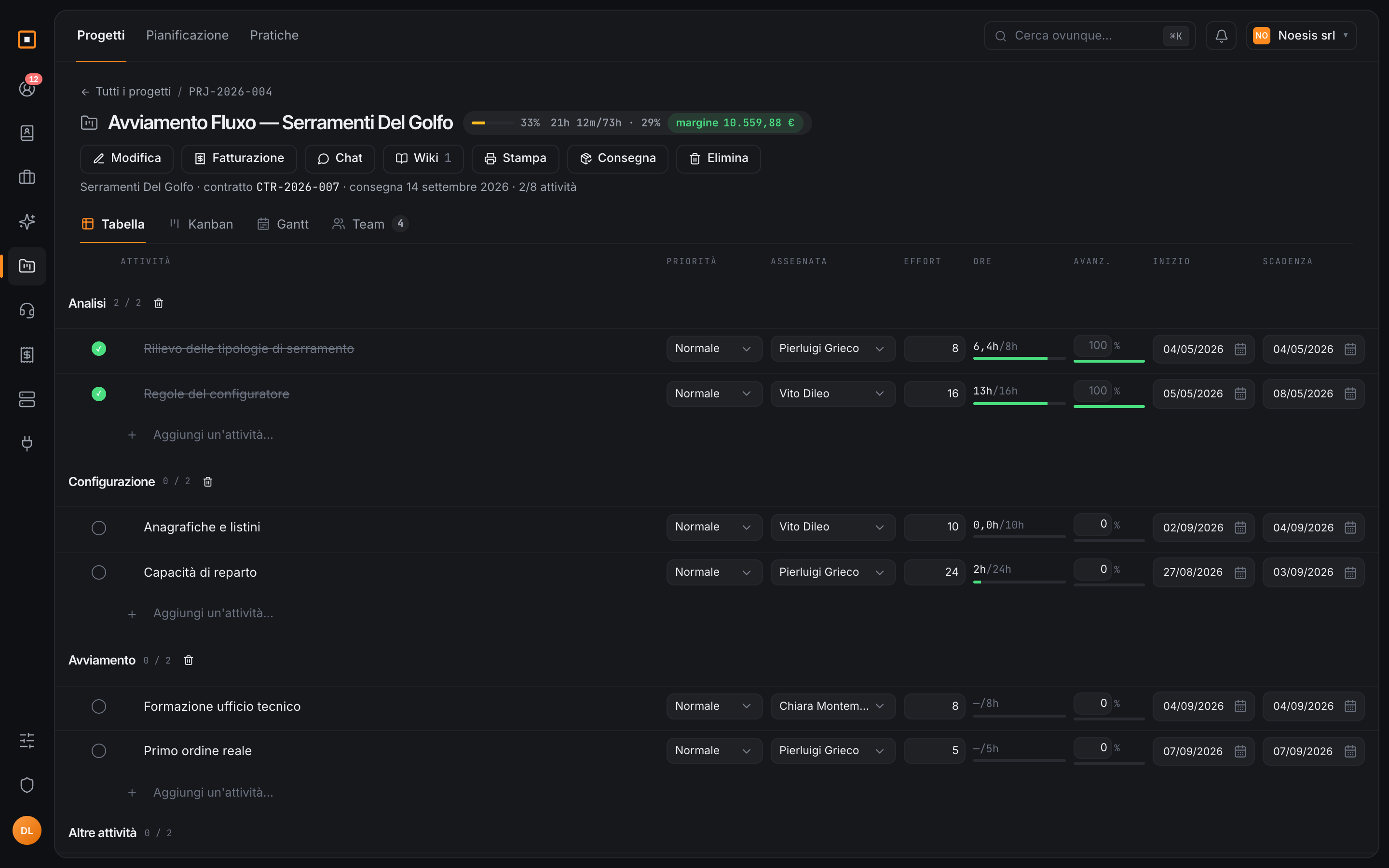Mark Anagrafiche e listini as complete

coord(99,528)
